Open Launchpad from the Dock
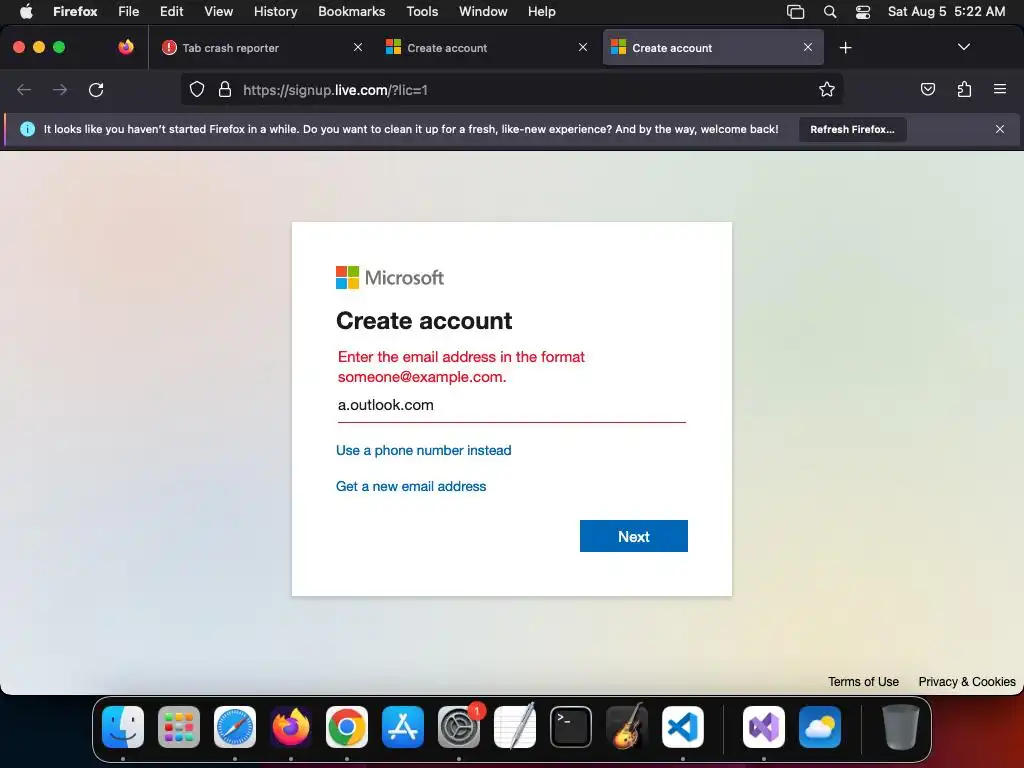Viewport: 1024px width, 768px height. pos(179,727)
